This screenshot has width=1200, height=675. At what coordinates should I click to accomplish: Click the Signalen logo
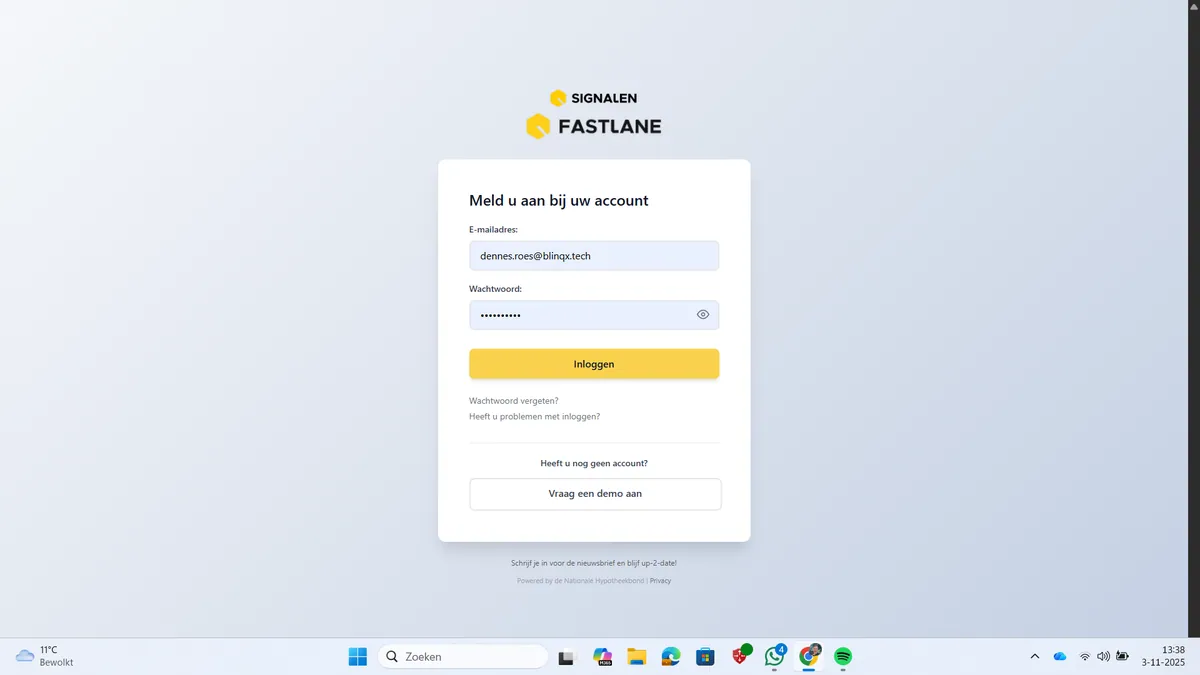(x=594, y=98)
